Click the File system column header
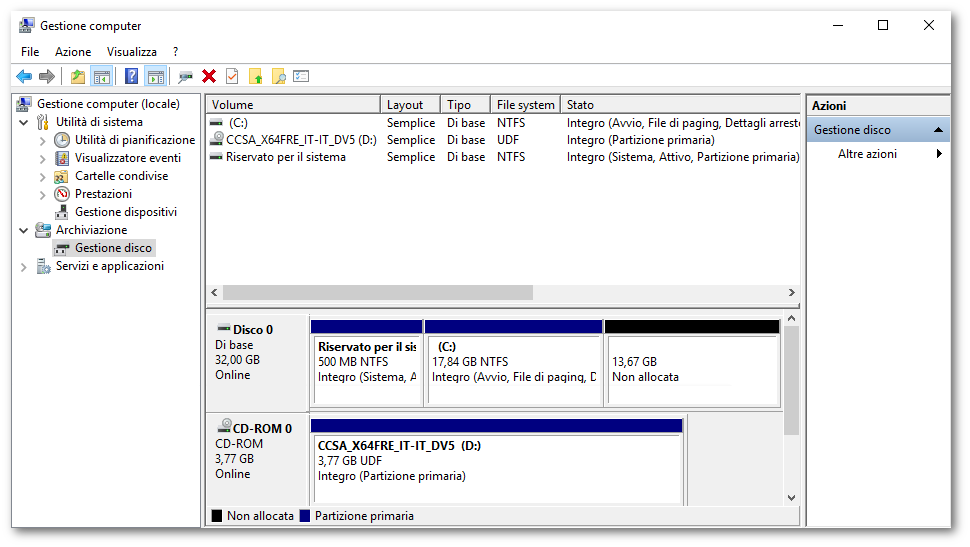 pos(525,105)
